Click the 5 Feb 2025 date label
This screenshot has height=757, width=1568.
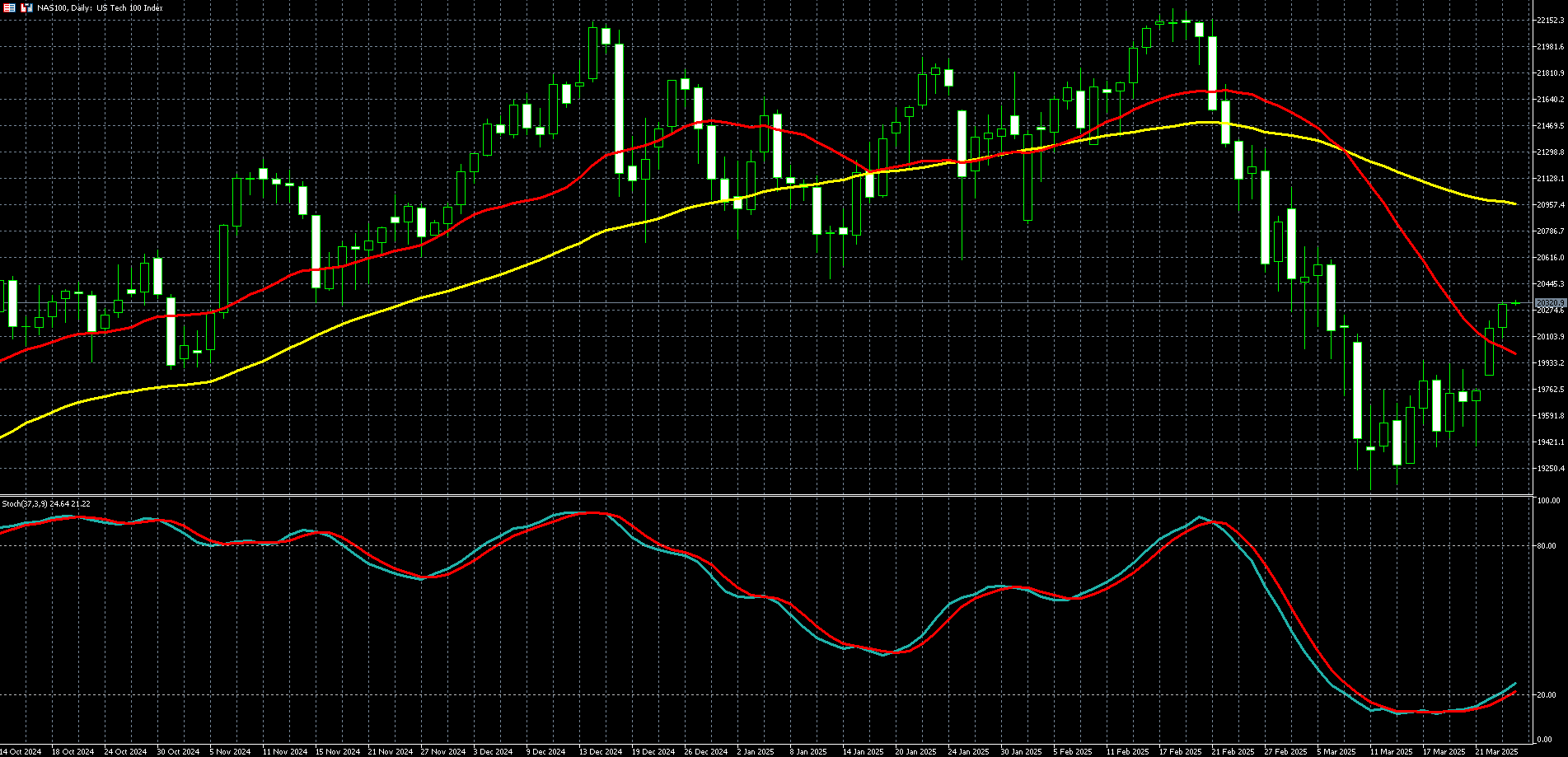(x=1073, y=752)
